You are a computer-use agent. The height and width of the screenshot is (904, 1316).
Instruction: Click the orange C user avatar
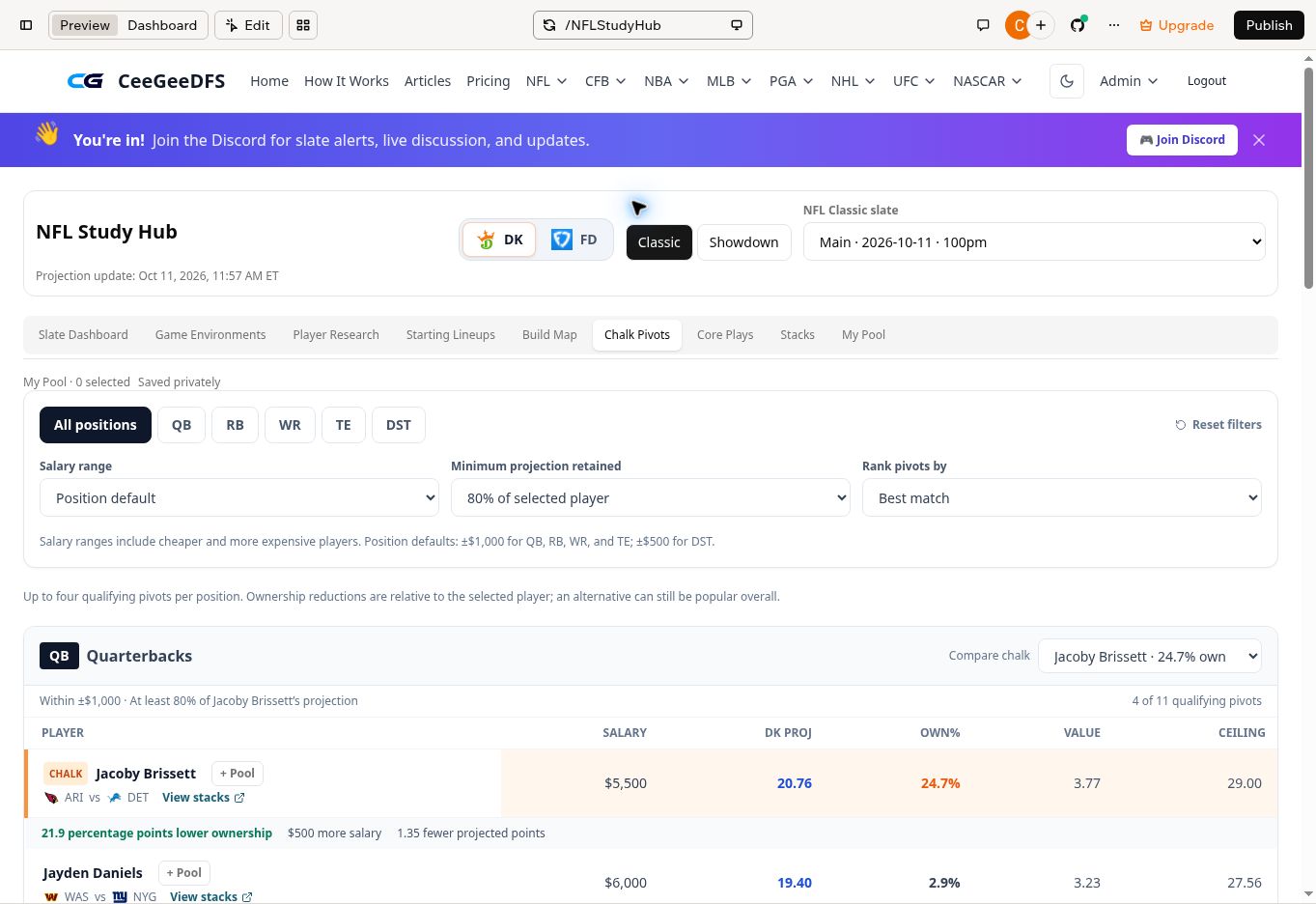click(x=1018, y=25)
